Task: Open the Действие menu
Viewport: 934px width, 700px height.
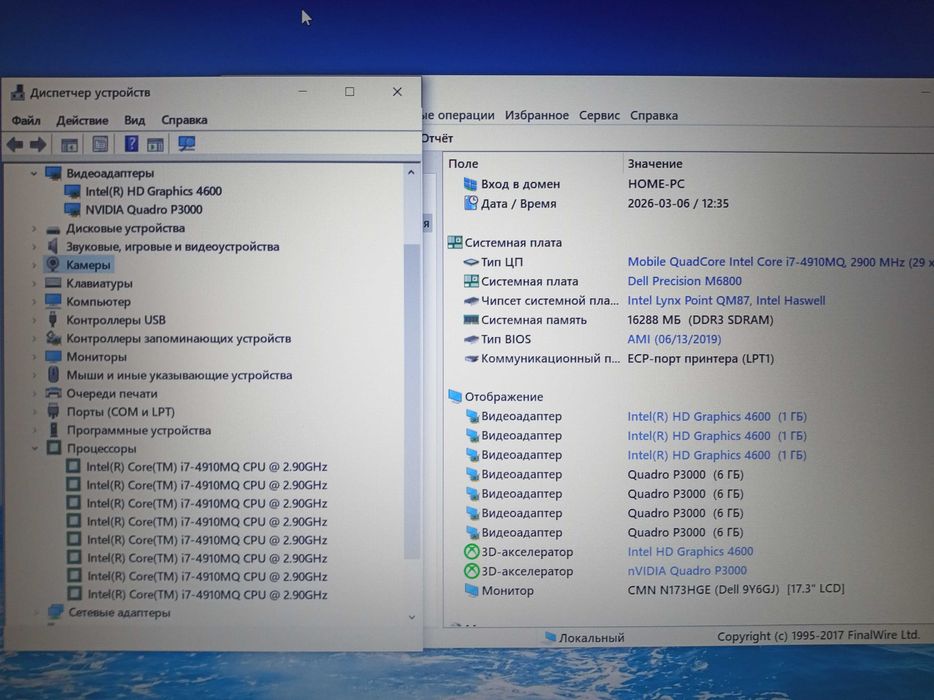Action: click(82, 120)
